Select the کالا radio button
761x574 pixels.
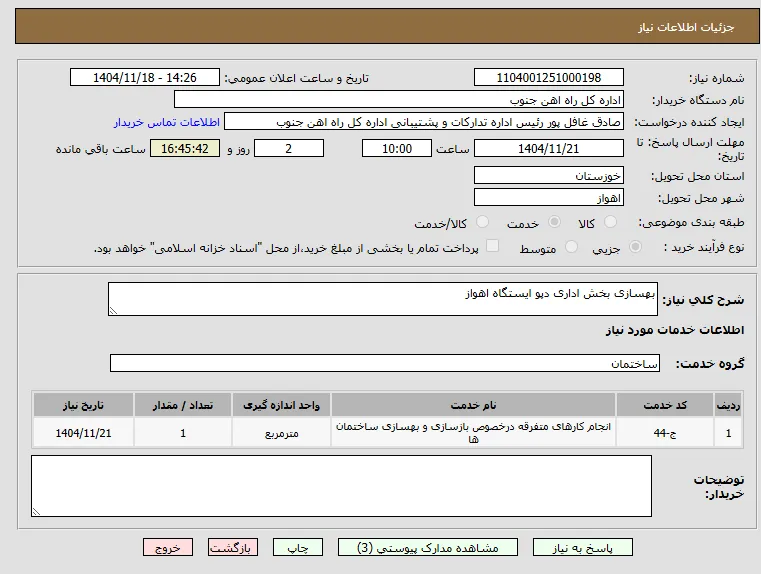coord(610,222)
